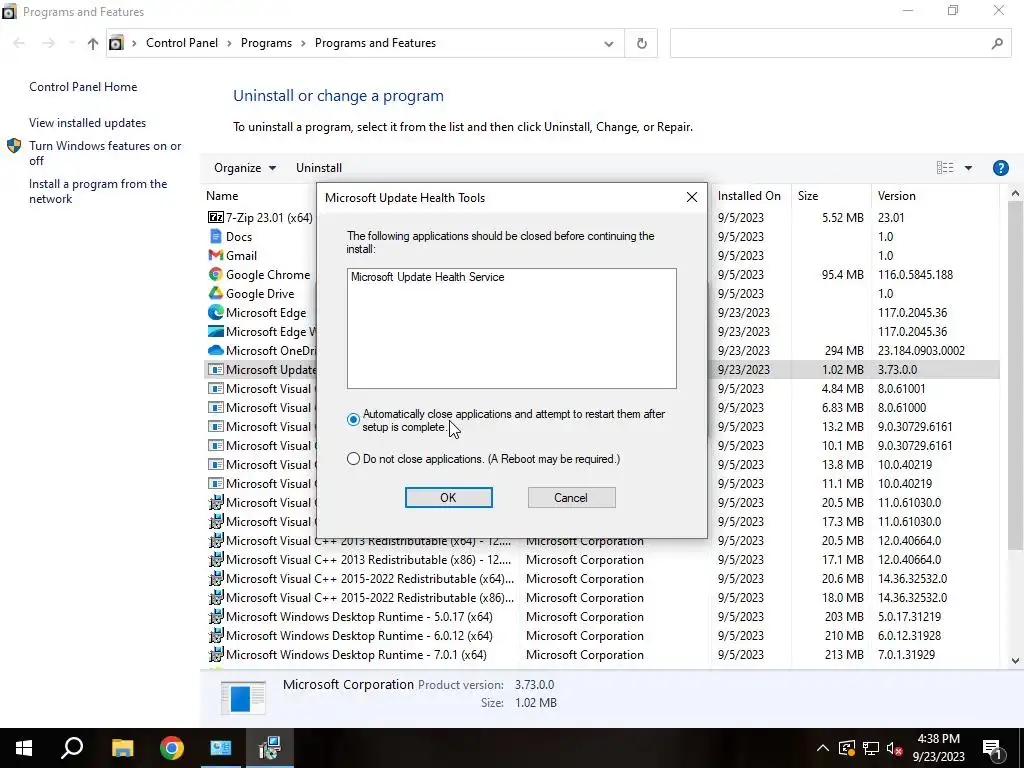The image size is (1024, 768).
Task: Click the Programs breadcrumb
Action: [266, 43]
